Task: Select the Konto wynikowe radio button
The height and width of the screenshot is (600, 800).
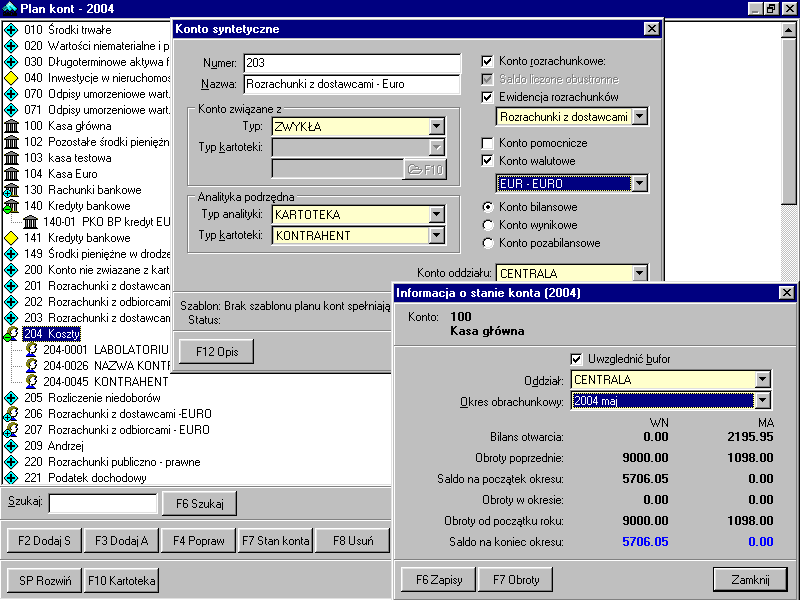Action: [x=488, y=225]
